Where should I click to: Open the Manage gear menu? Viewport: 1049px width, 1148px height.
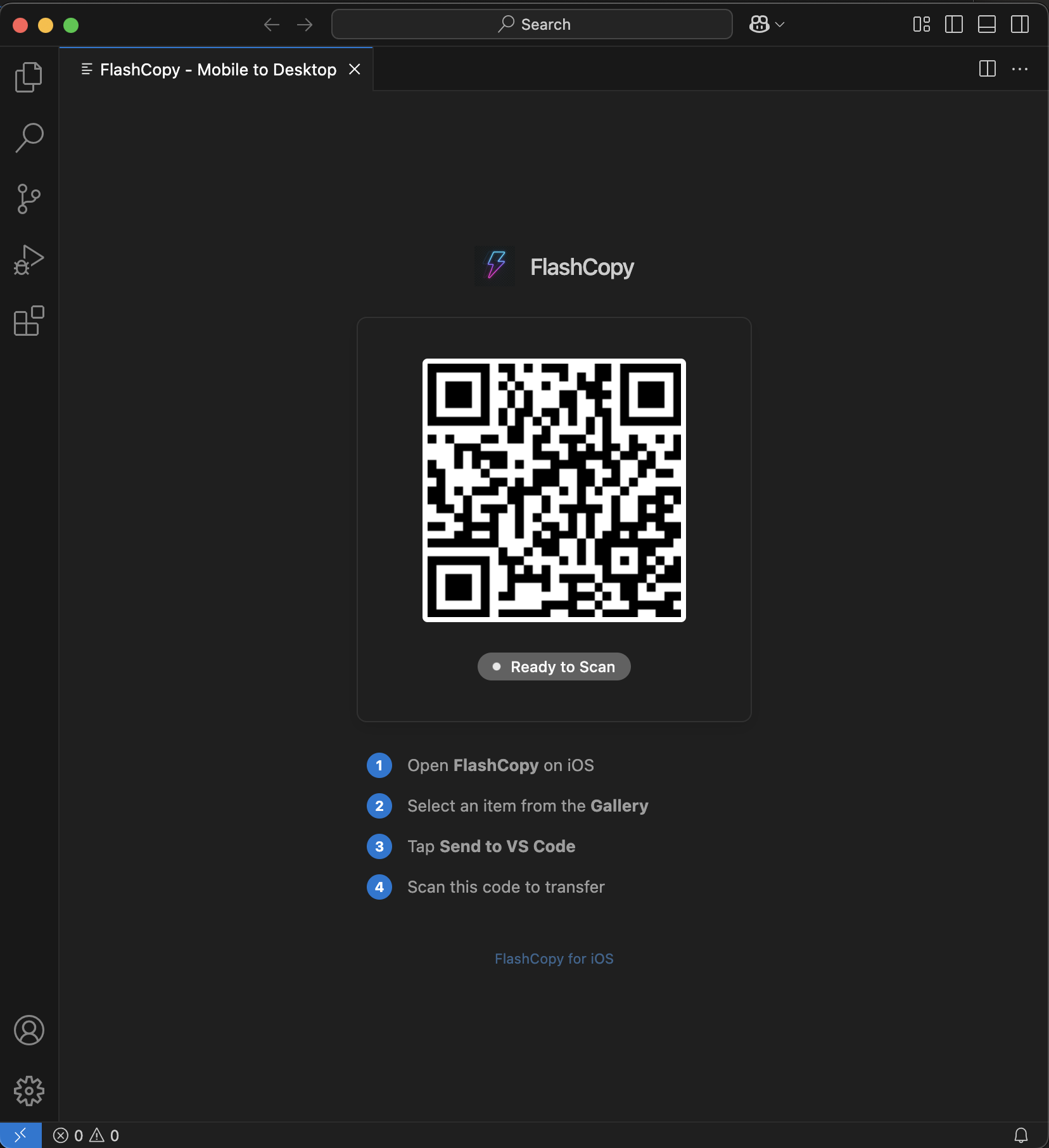coord(29,1091)
